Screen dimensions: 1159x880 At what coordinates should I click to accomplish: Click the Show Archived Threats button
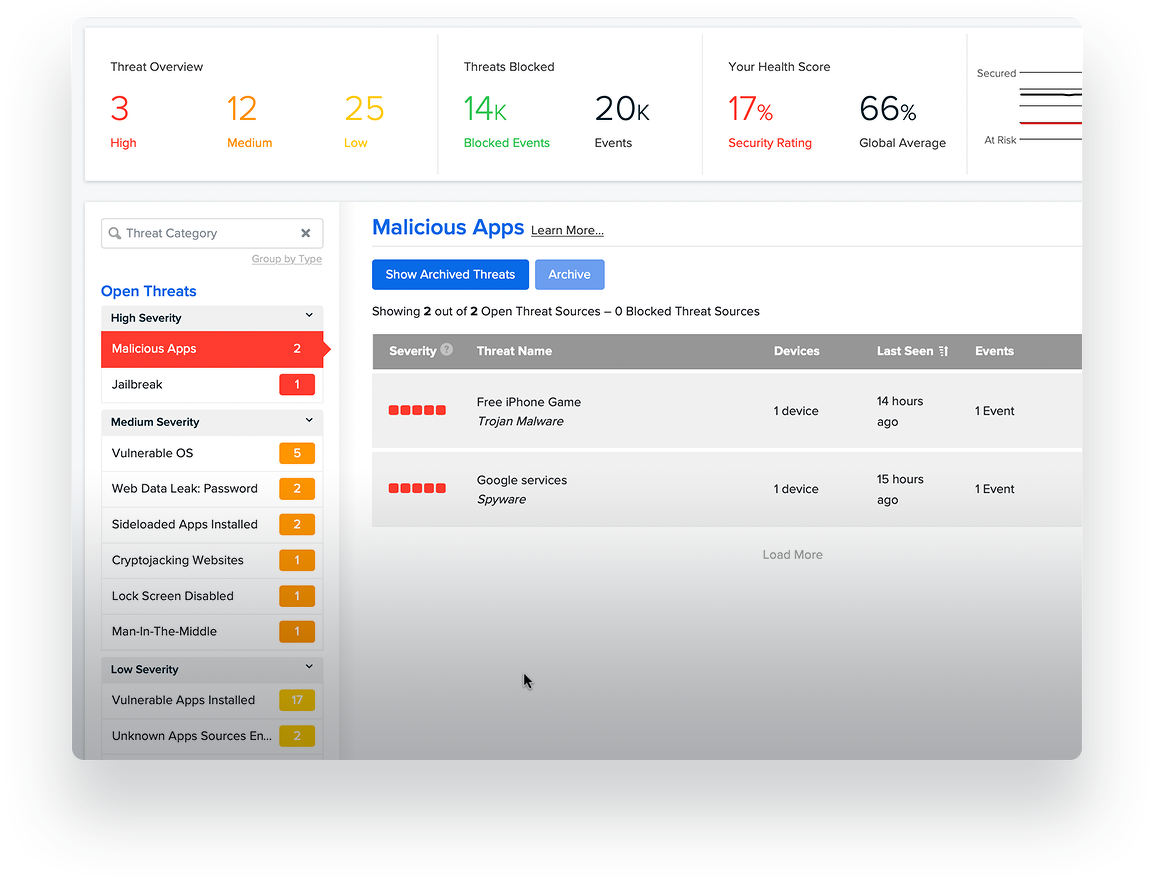click(x=450, y=275)
